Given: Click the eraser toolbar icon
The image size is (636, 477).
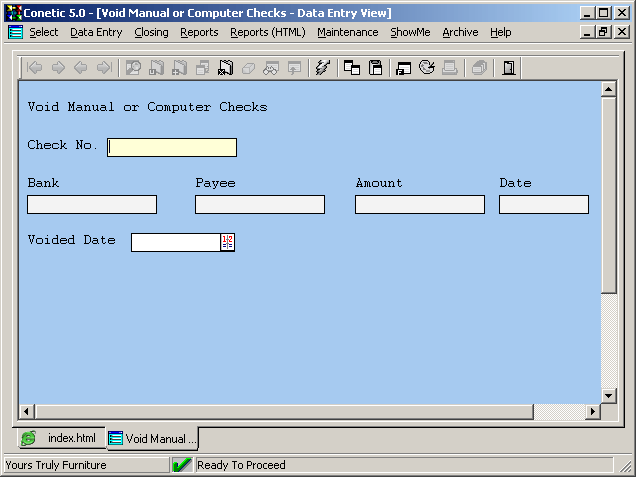Looking at the screenshot, I should coord(248,68).
